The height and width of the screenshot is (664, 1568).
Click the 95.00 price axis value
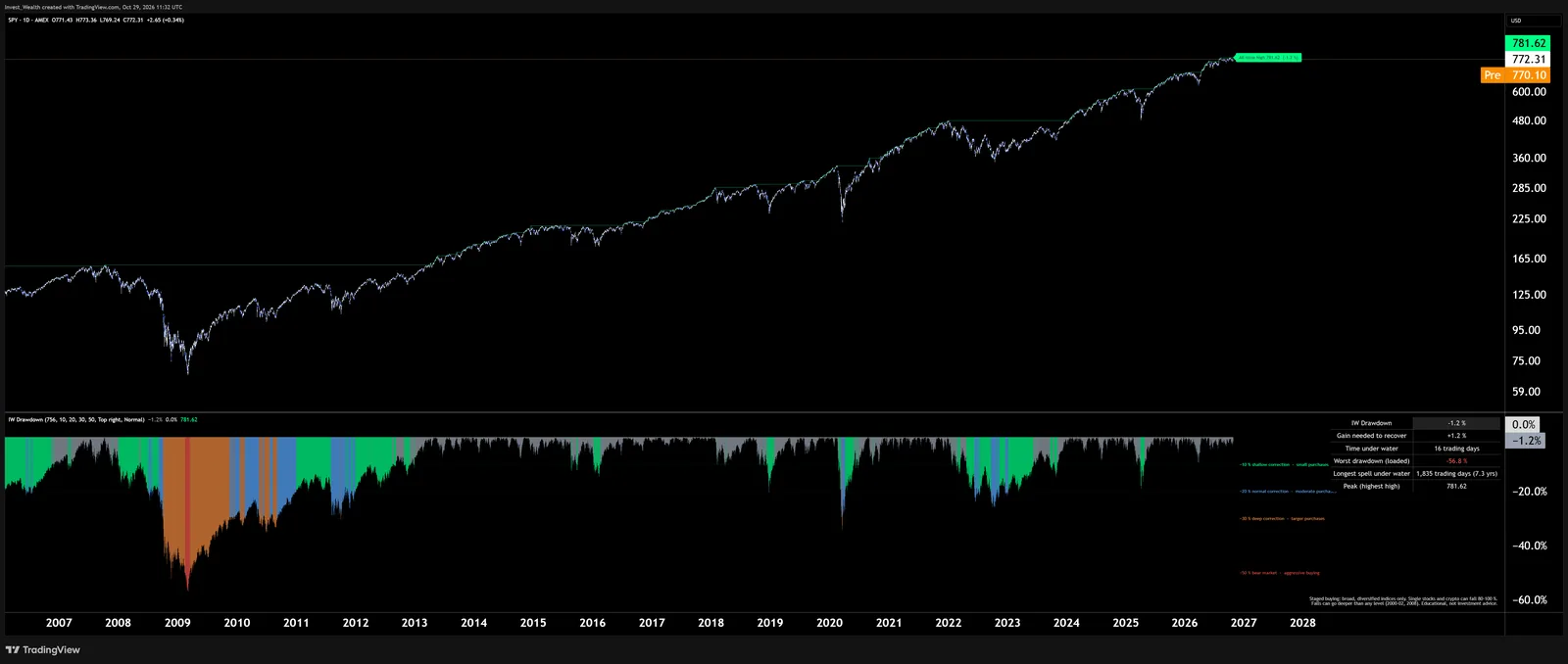1526,331
